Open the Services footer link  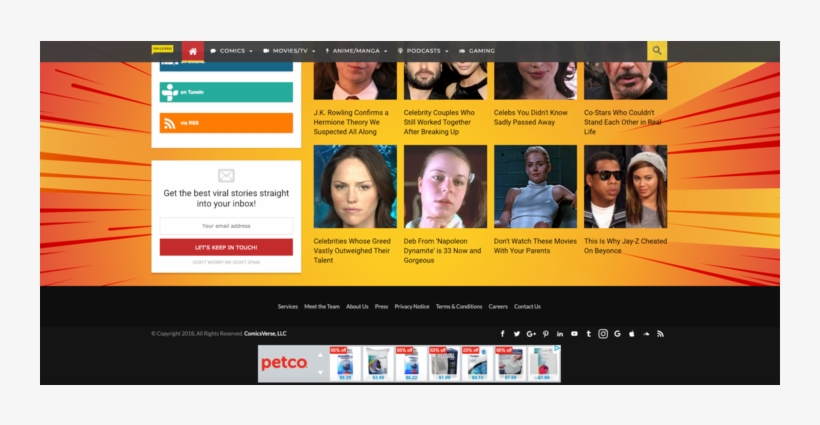pyautogui.click(x=288, y=306)
